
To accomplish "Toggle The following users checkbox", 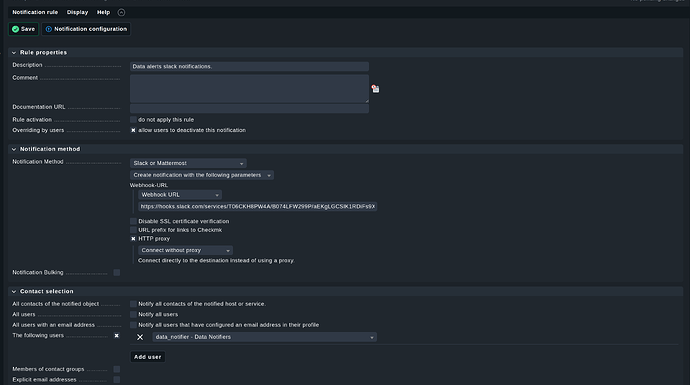I will point(117,336).
